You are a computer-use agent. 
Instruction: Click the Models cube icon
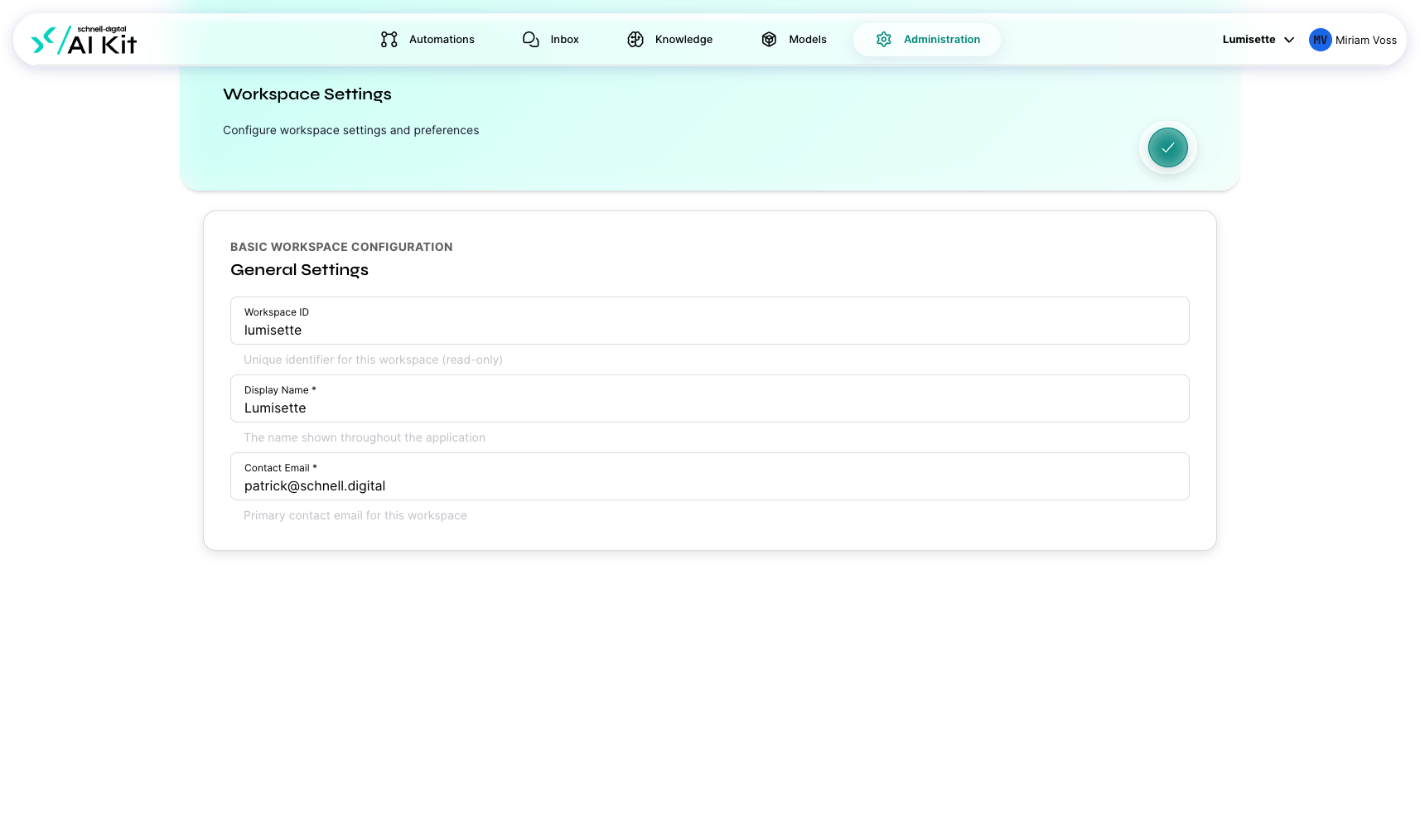[x=769, y=40]
